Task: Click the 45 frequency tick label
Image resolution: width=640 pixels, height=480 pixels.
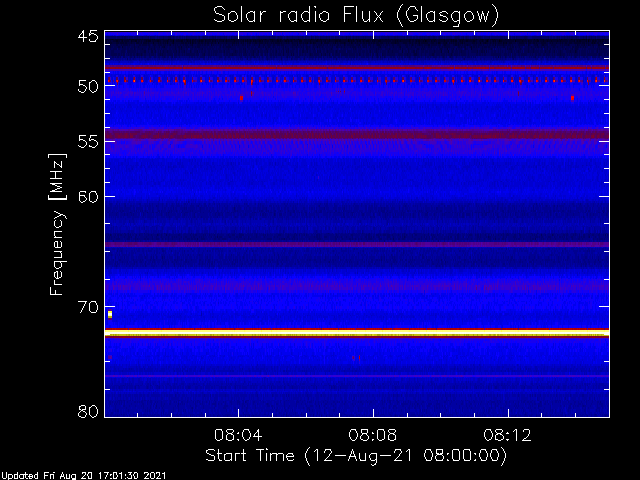Action: [x=88, y=36]
